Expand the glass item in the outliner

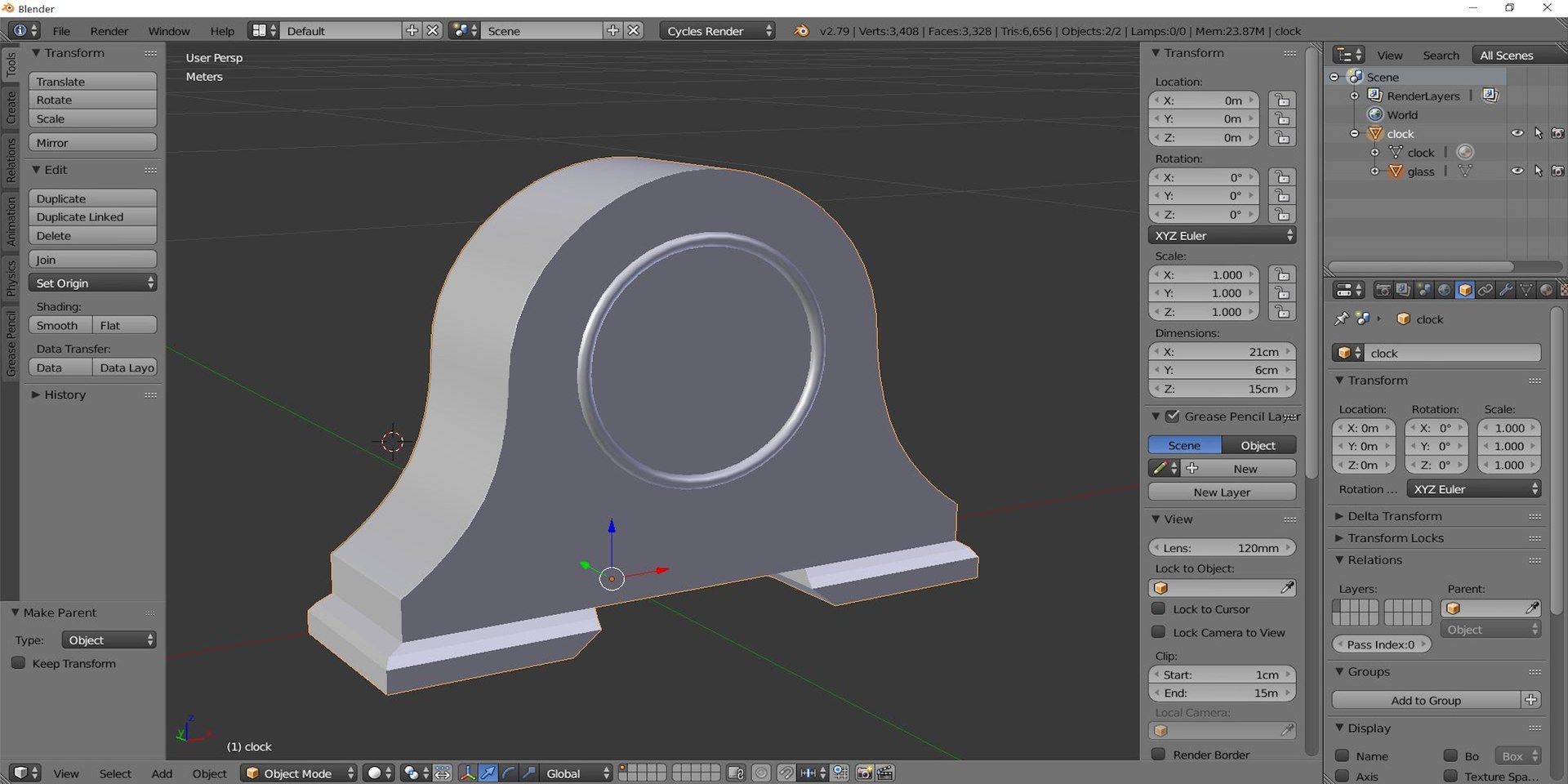(1374, 171)
